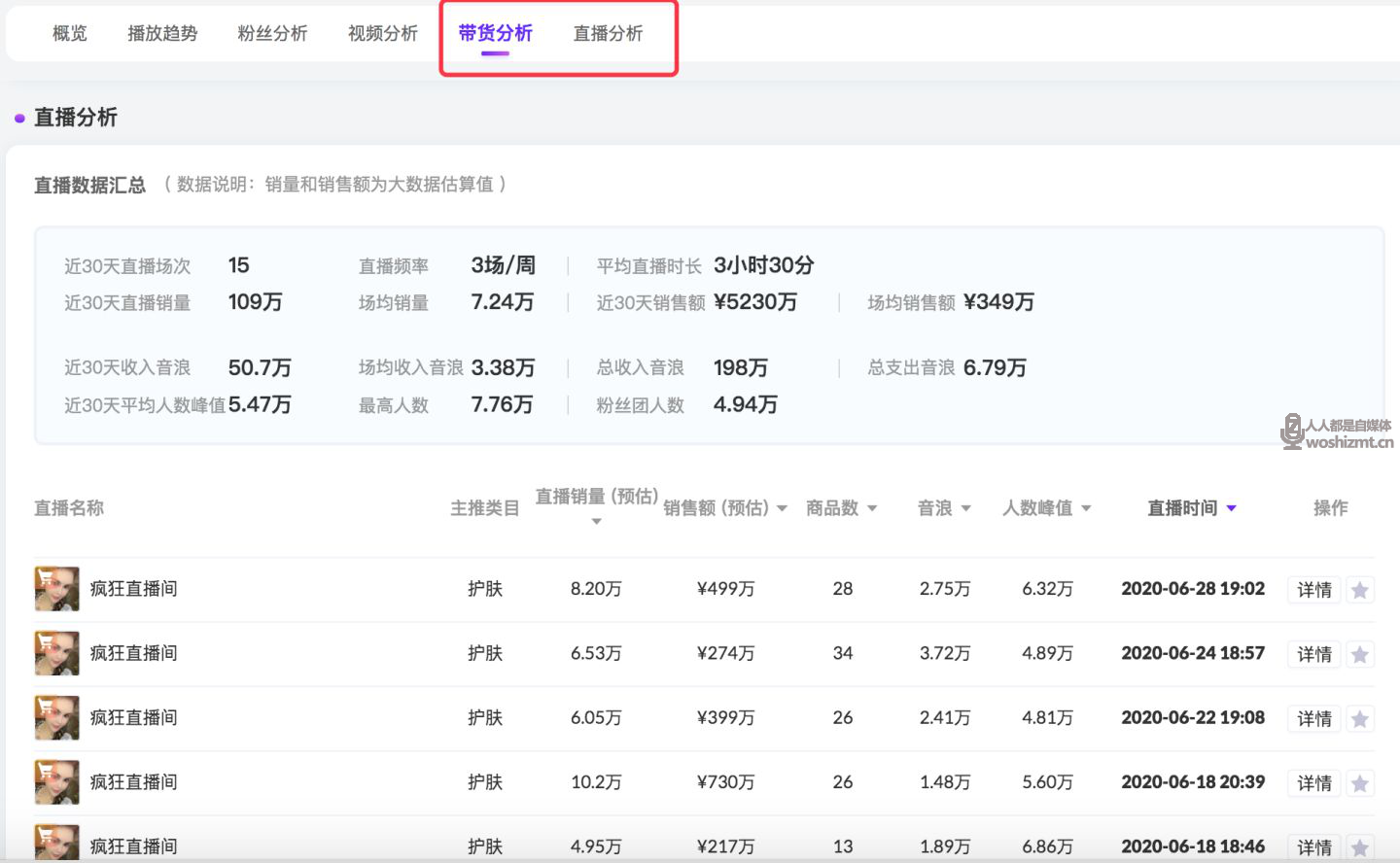The width and height of the screenshot is (1400, 863).
Task: Open thumbnail of livestream with ¥499万 sales
Action: point(56,589)
